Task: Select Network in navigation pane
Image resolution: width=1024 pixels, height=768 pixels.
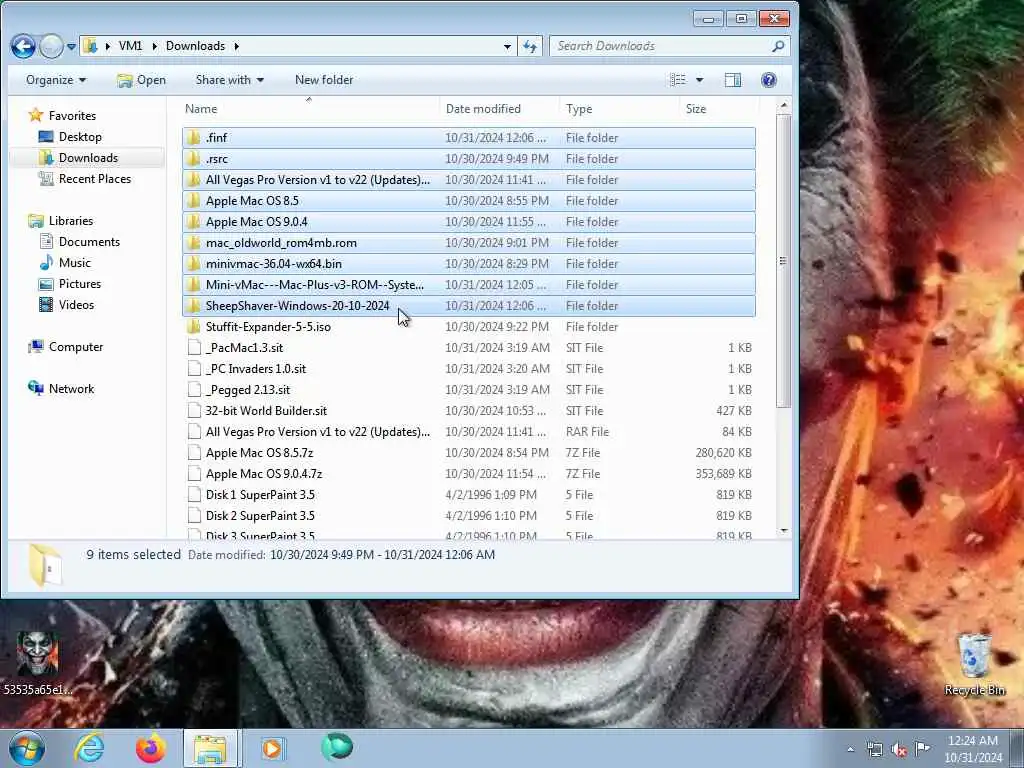Action: pos(61,389)
